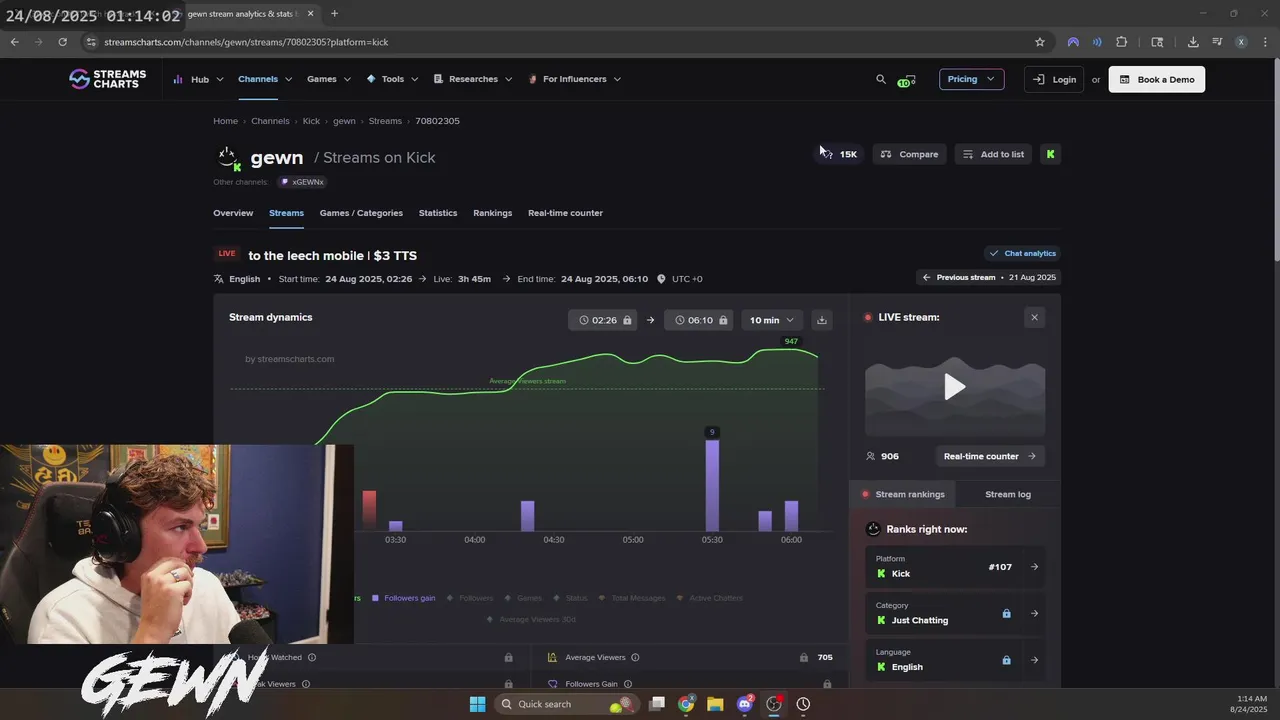Play the live stream preview
The image size is (1280, 720).
(x=955, y=387)
